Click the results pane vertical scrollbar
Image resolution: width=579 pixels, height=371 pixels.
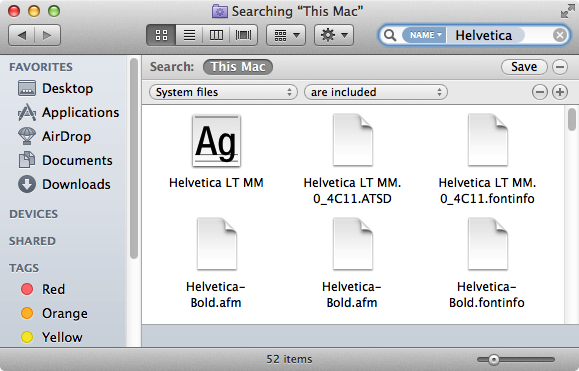click(x=572, y=119)
